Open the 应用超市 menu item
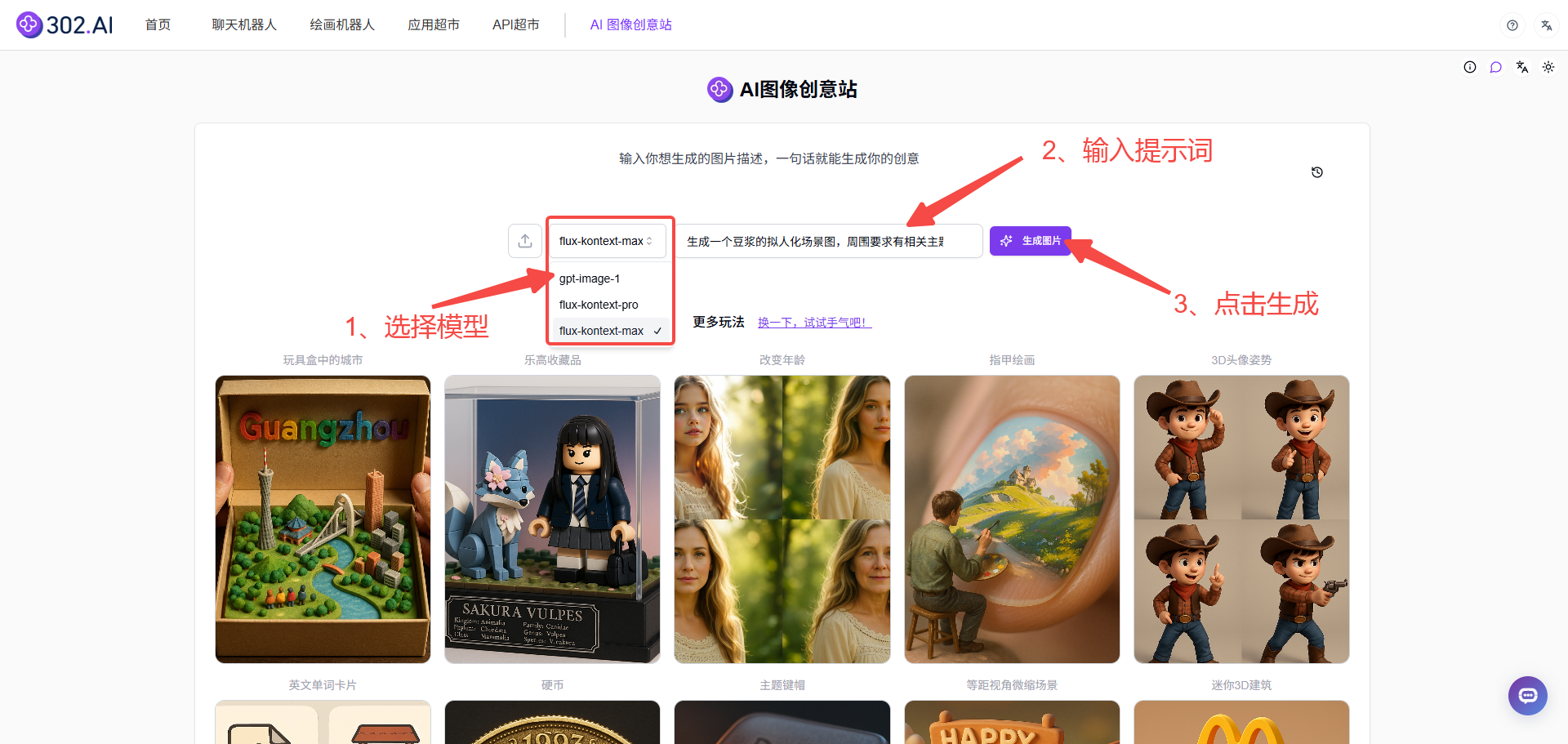The height and width of the screenshot is (744, 1568). click(x=434, y=25)
